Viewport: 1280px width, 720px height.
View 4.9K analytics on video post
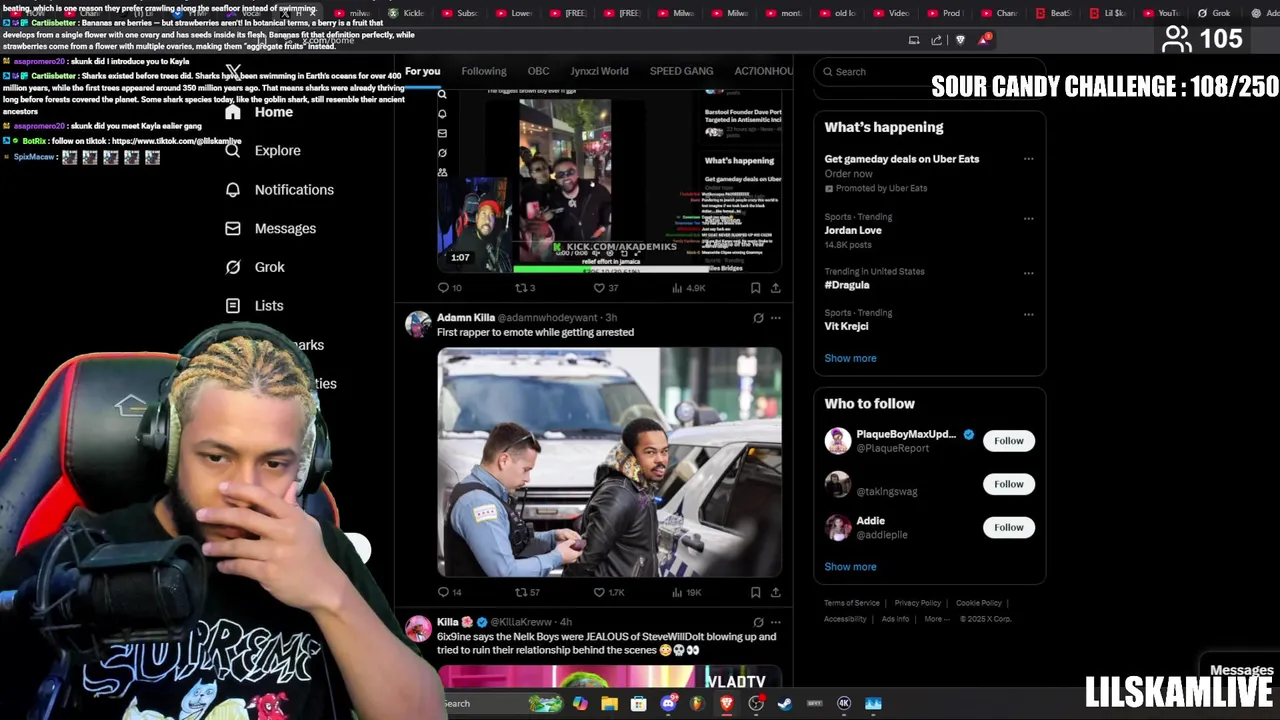click(688, 288)
